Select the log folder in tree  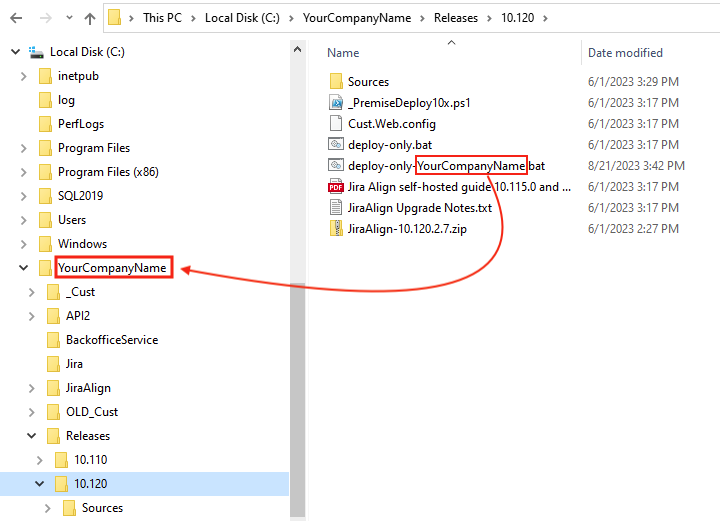pyautogui.click(x=66, y=100)
